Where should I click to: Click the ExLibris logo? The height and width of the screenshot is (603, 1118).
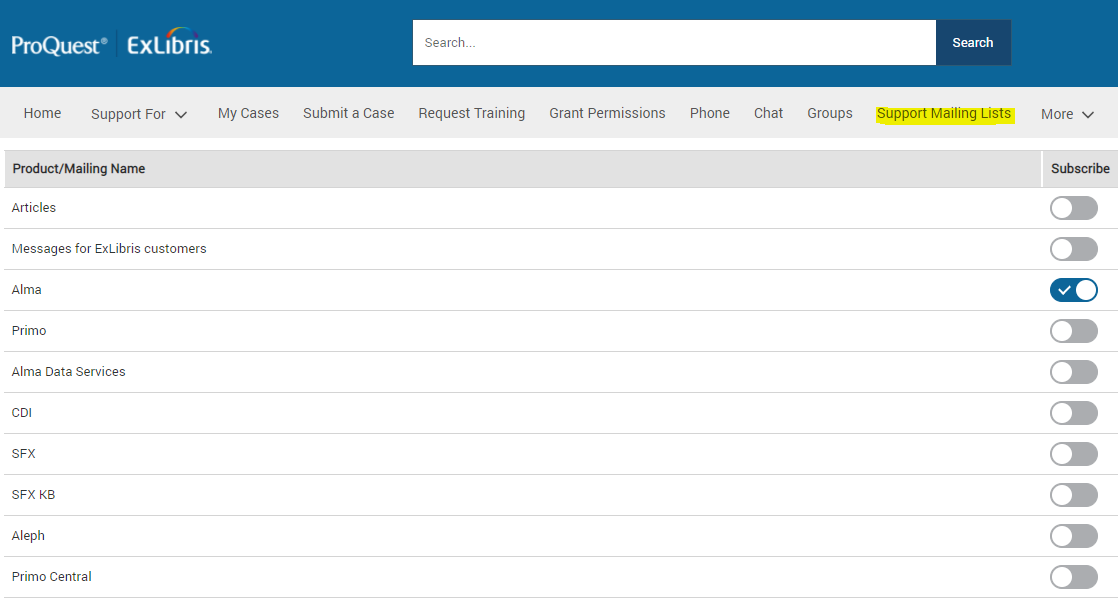coord(170,42)
